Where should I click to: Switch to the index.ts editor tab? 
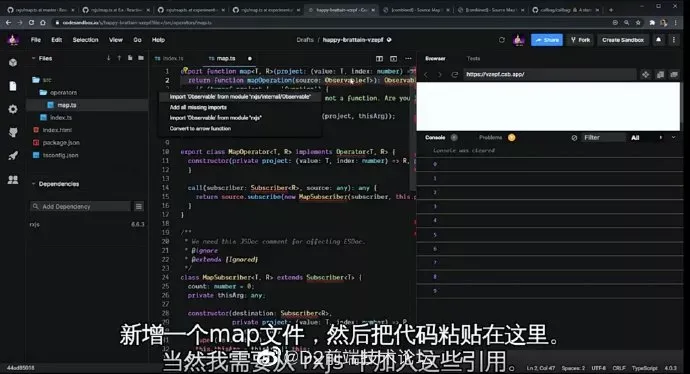169,59
